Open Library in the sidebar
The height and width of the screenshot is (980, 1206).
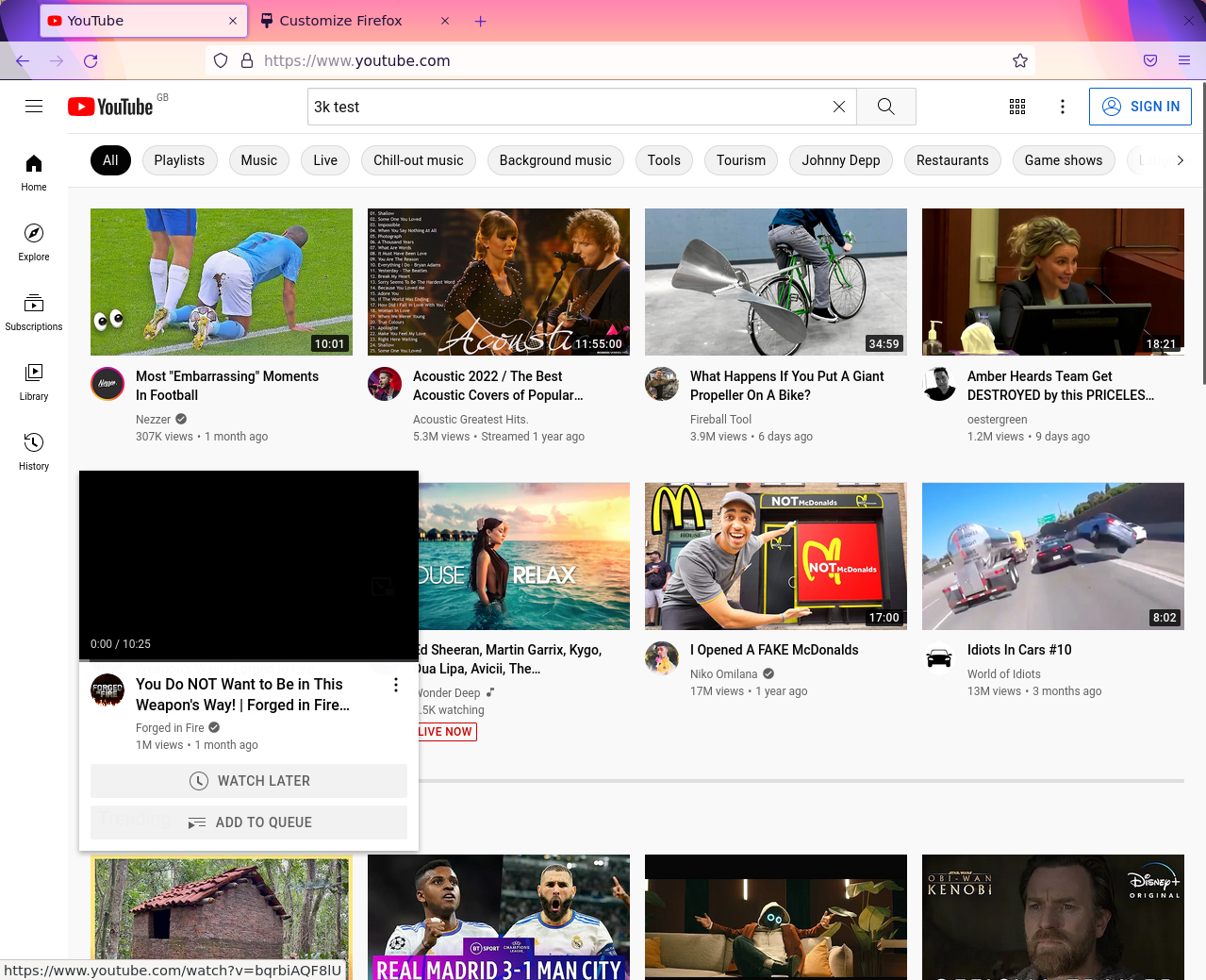pos(34,382)
